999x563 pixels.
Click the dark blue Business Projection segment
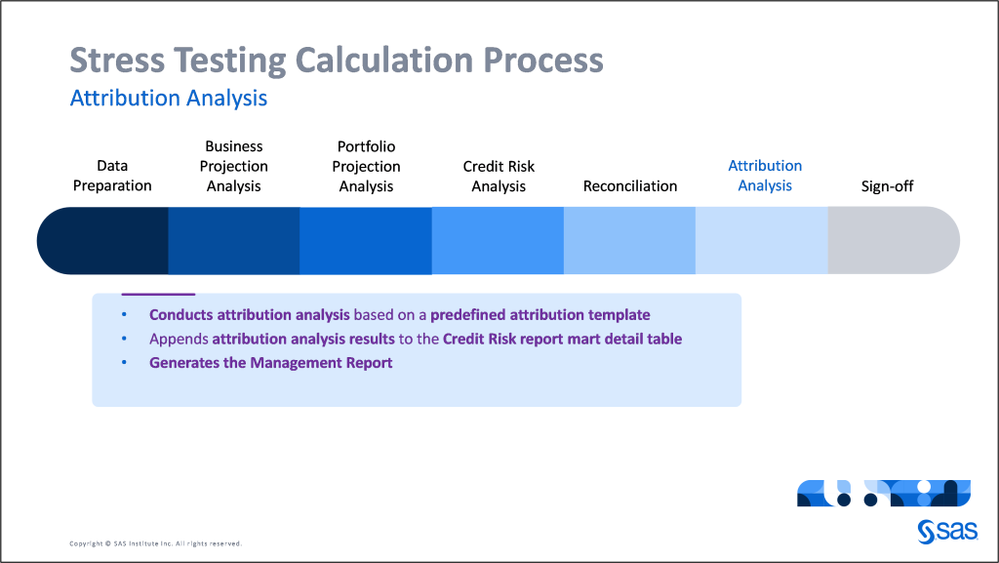point(234,241)
